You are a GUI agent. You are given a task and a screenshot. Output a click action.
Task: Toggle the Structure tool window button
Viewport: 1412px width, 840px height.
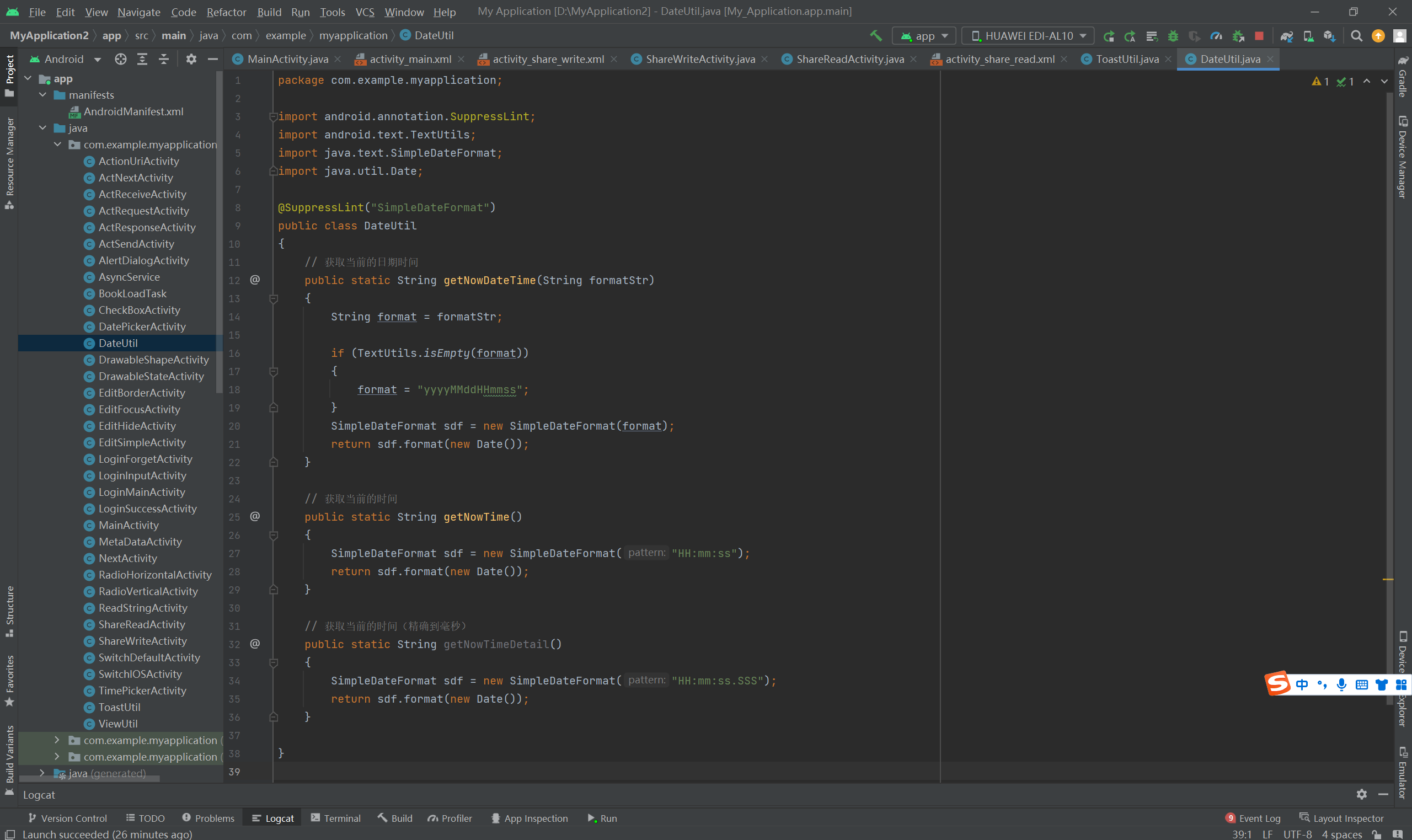tap(9, 610)
